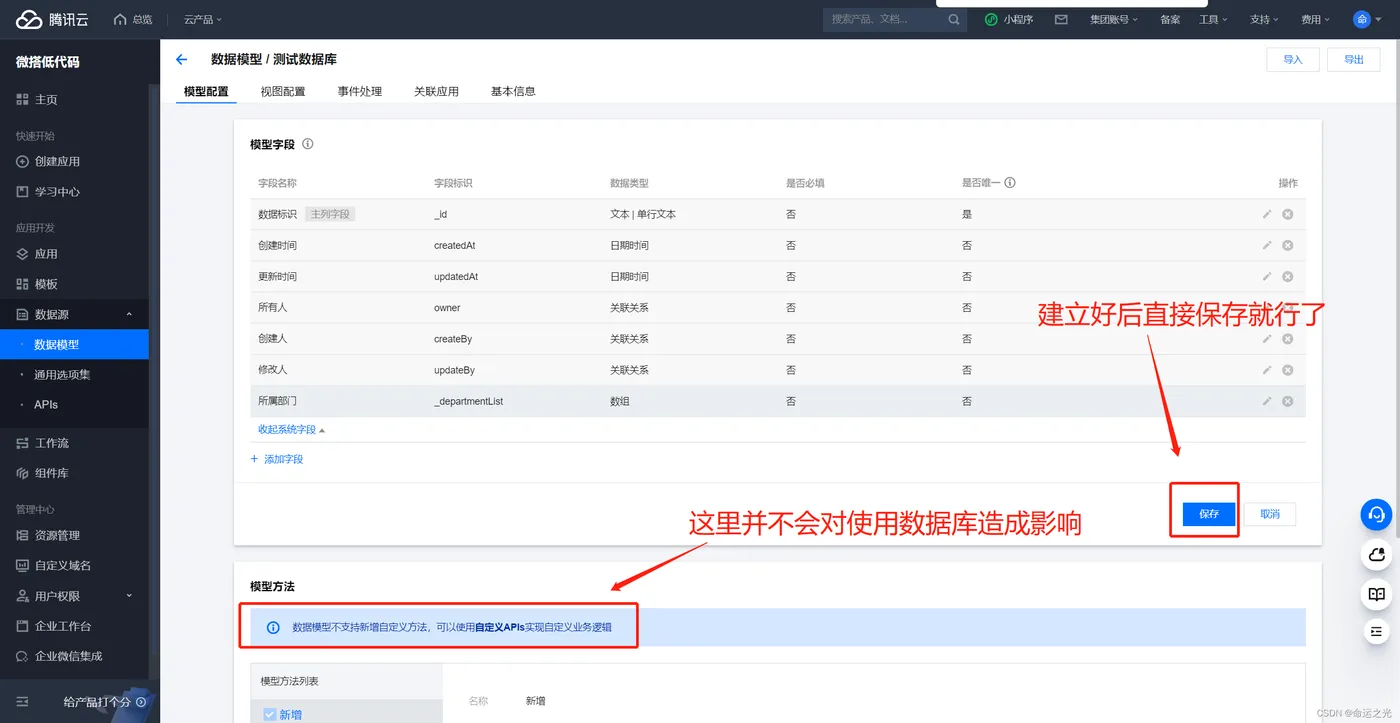Click 收起系统字段 to collapse fields

tap(291, 430)
